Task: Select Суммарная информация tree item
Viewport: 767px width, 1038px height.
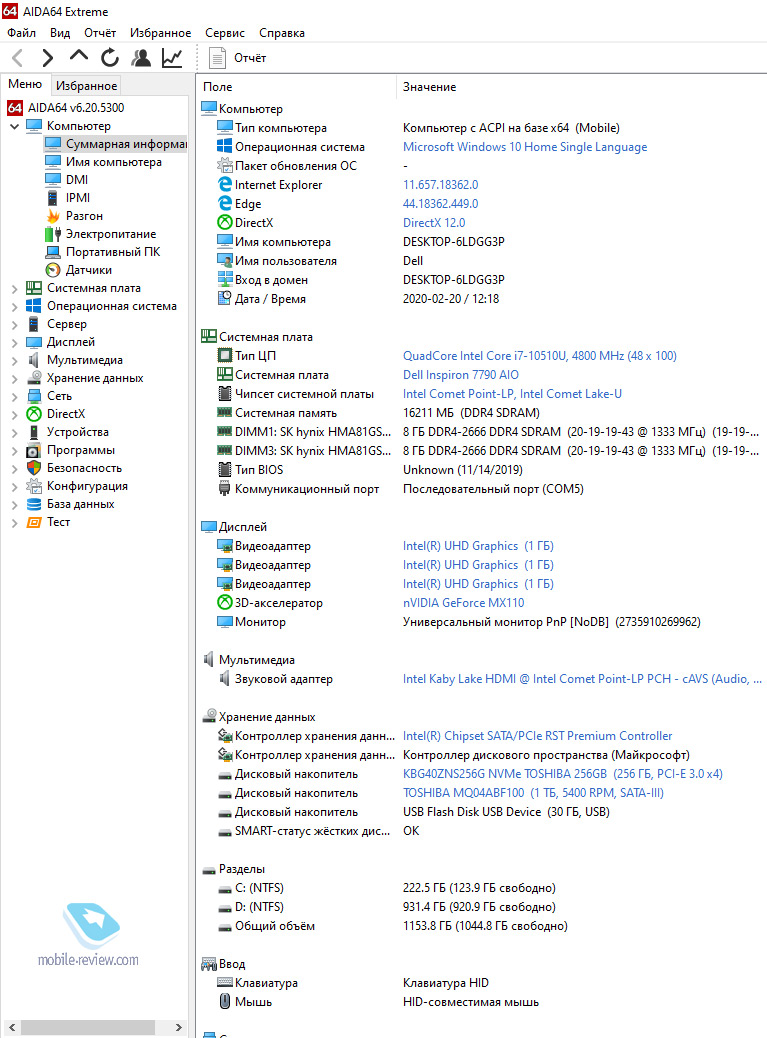Action: [117, 144]
